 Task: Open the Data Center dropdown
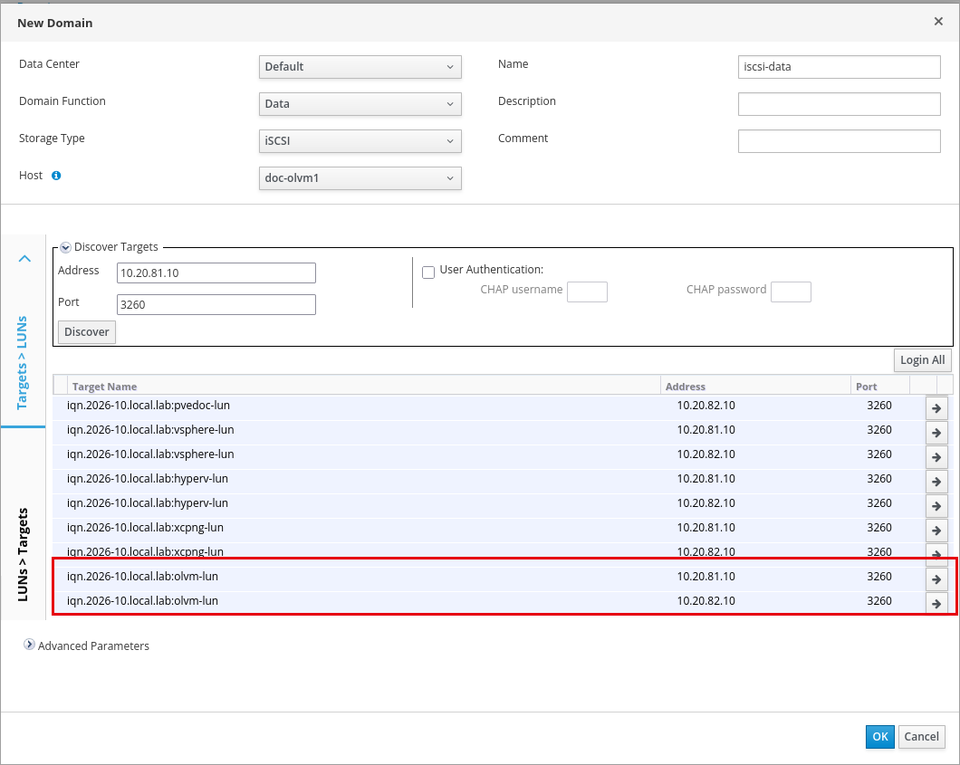(360, 67)
